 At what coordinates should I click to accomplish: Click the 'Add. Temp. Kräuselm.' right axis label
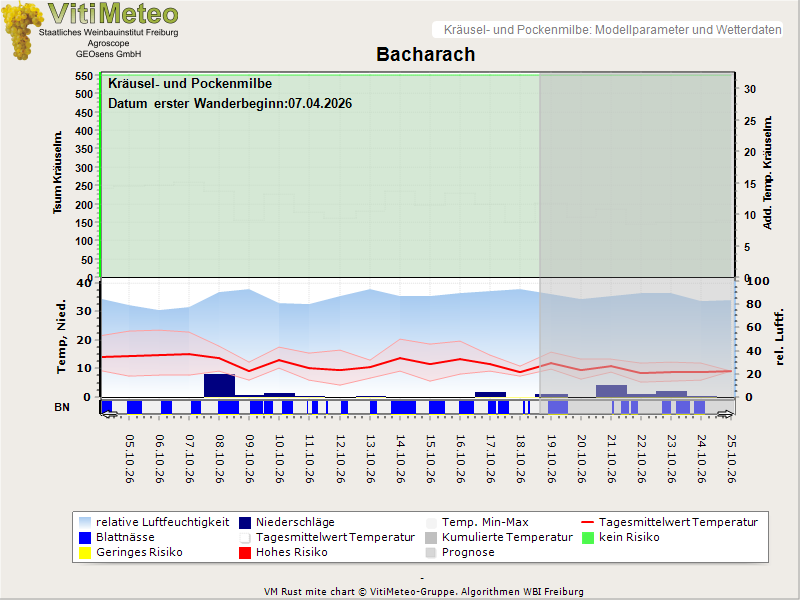coord(767,172)
